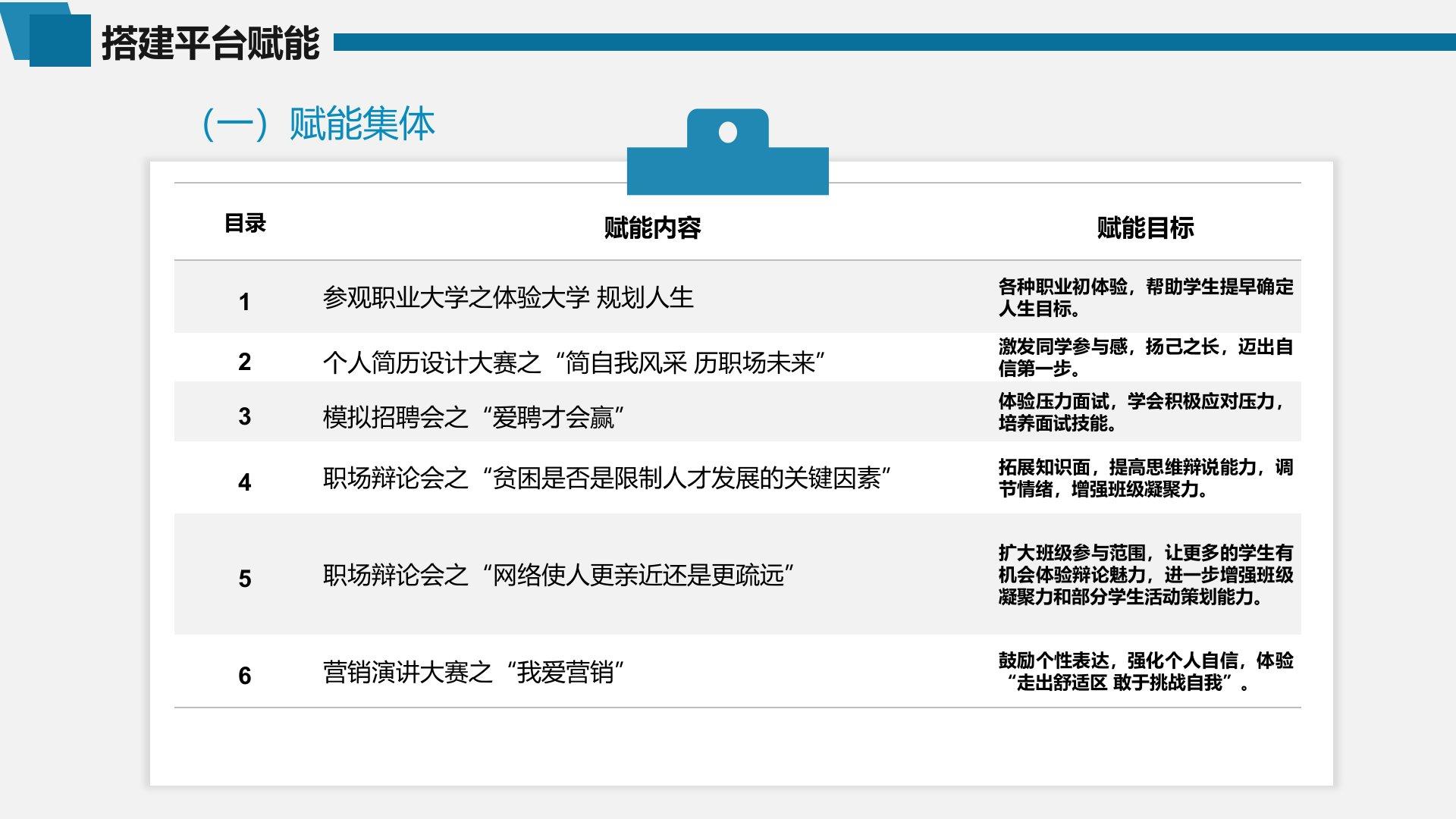Select row number 1 cell

(244, 302)
